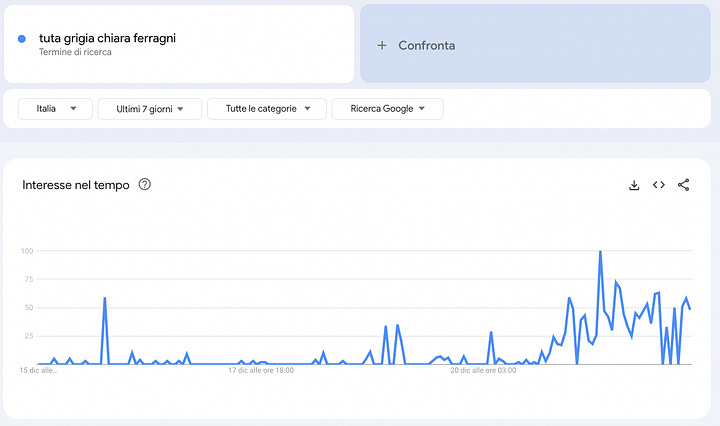Click the 20 dic alle ore 03:00 label
The width and height of the screenshot is (720, 426).
point(483,370)
